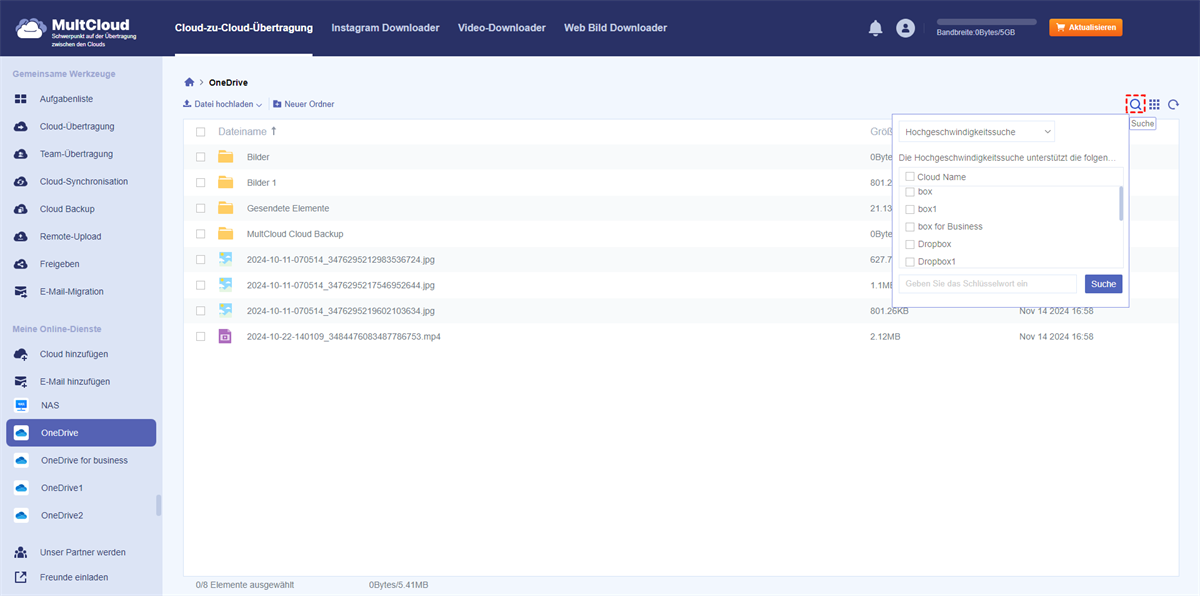Screen dimensions: 1200x596
Task: Open the Web Bild Downloader tab
Action: [615, 28]
